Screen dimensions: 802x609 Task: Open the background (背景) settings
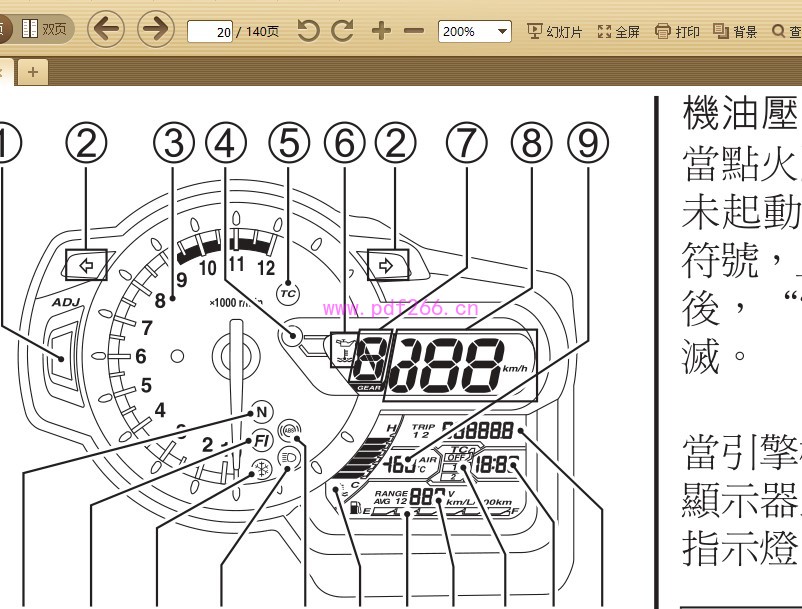735,31
